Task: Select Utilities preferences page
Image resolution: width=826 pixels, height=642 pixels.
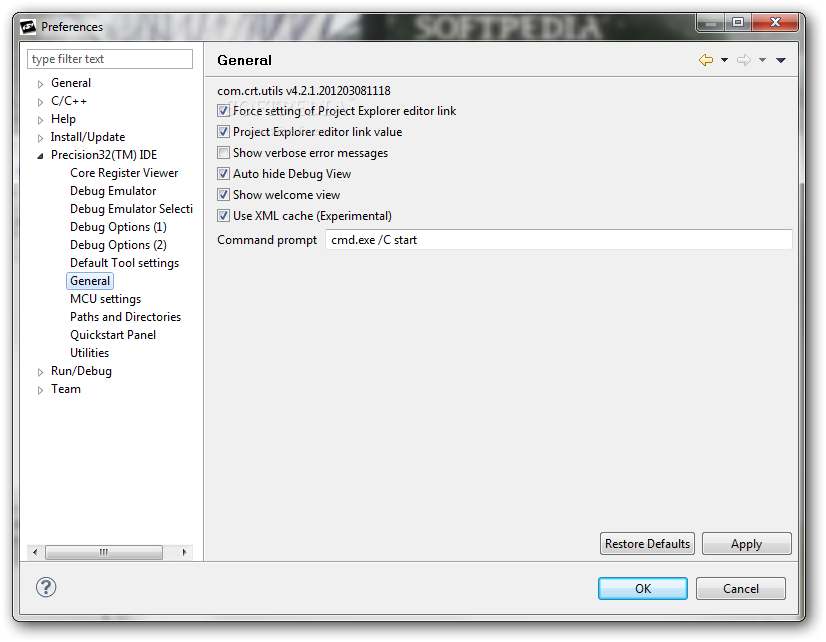Action: [x=90, y=353]
